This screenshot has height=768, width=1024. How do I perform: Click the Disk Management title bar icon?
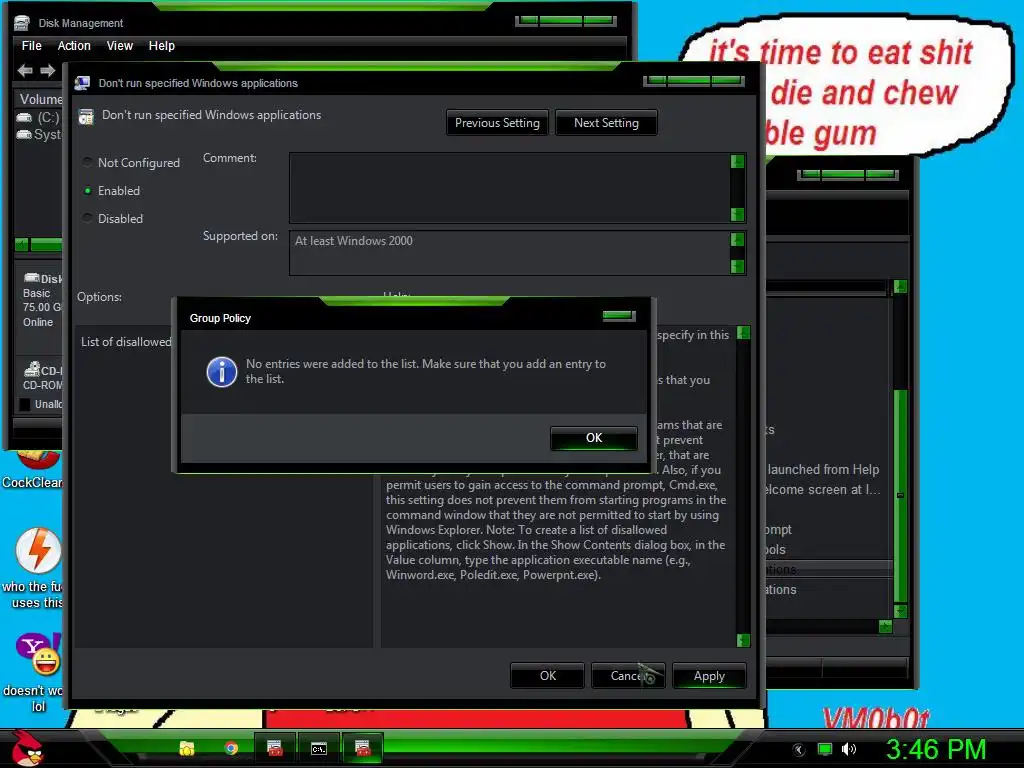[x=22, y=23]
